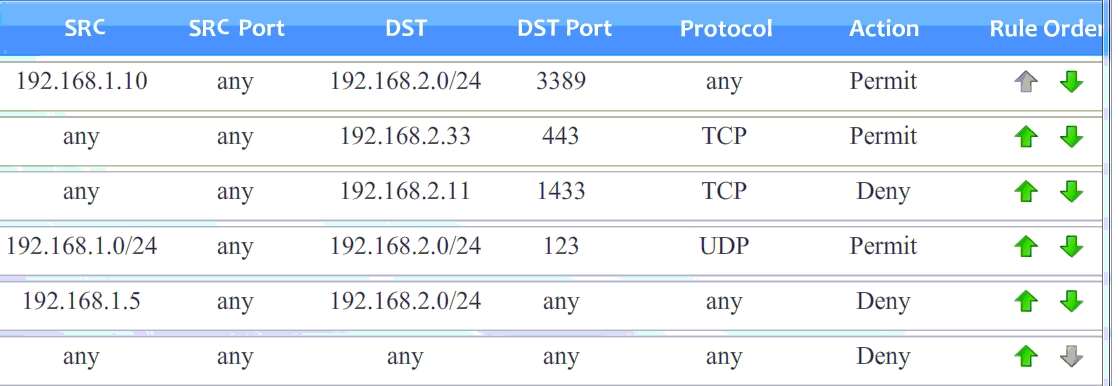Move the UDP 123 rule up
The image size is (1118, 386).
[x=1025, y=247]
